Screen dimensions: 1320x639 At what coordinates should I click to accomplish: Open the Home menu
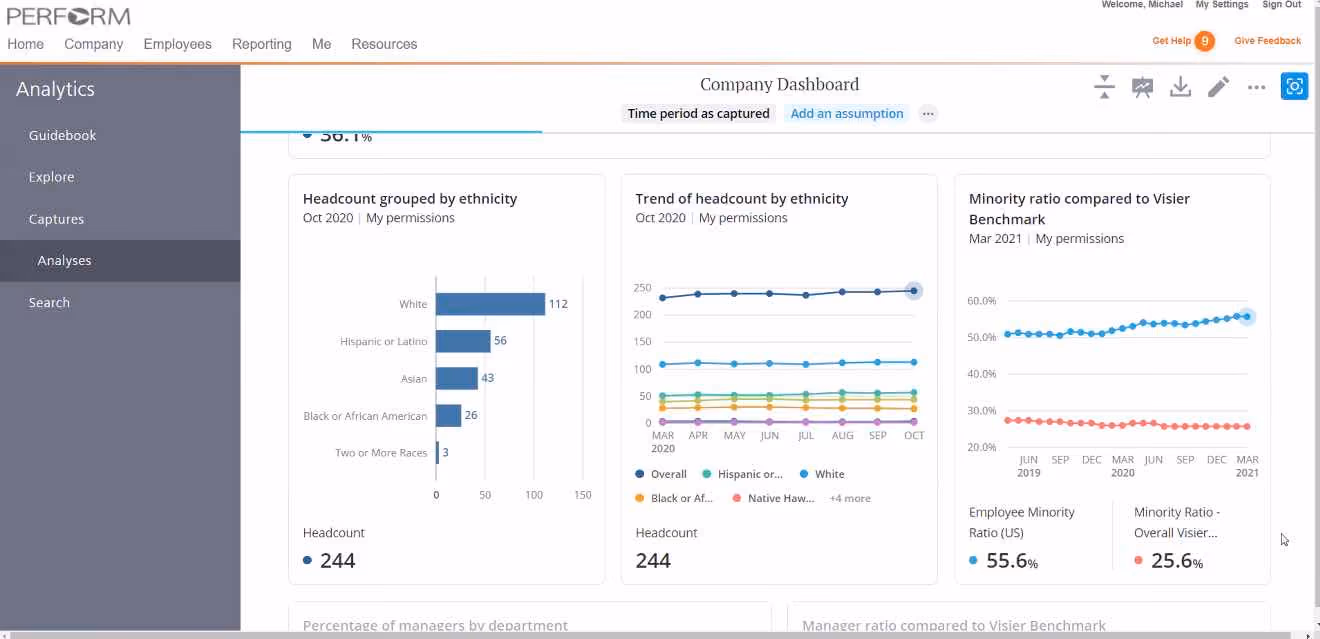[x=26, y=44]
